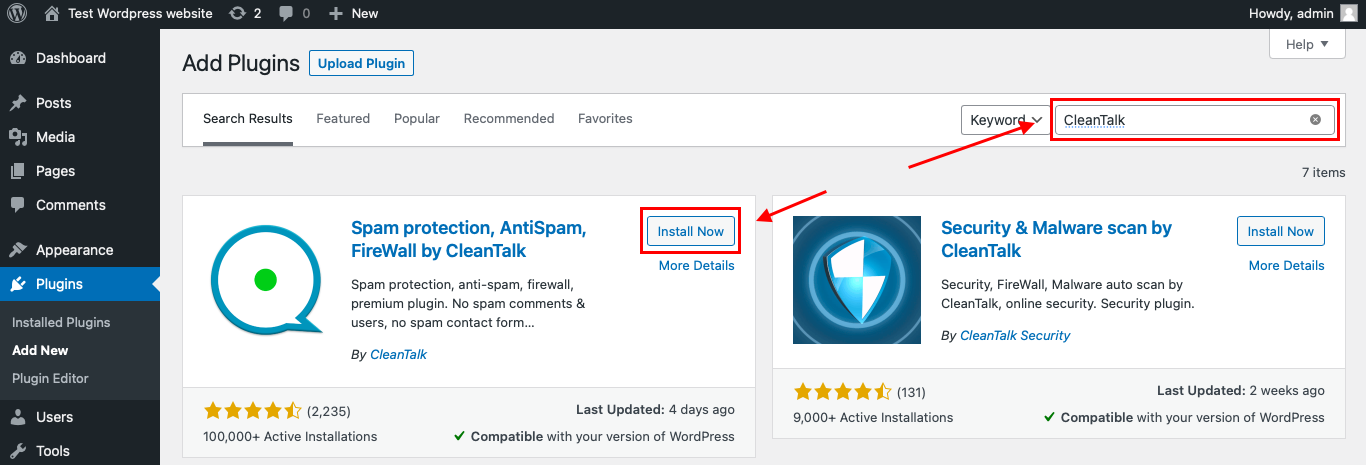Click the Security & Malware scan plugin image

pyautogui.click(x=857, y=280)
